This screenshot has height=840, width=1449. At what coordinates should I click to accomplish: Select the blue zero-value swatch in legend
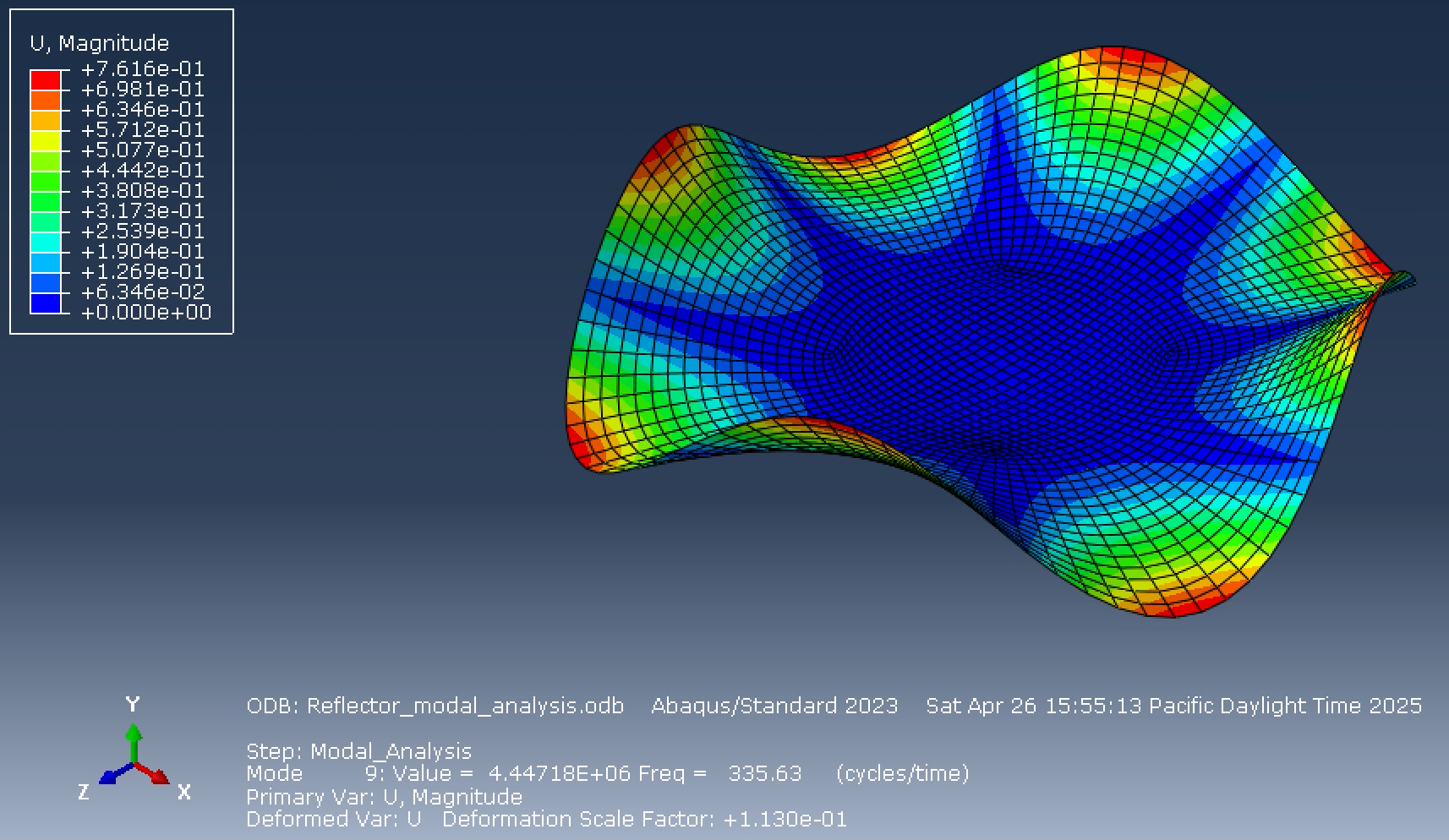tap(46, 304)
